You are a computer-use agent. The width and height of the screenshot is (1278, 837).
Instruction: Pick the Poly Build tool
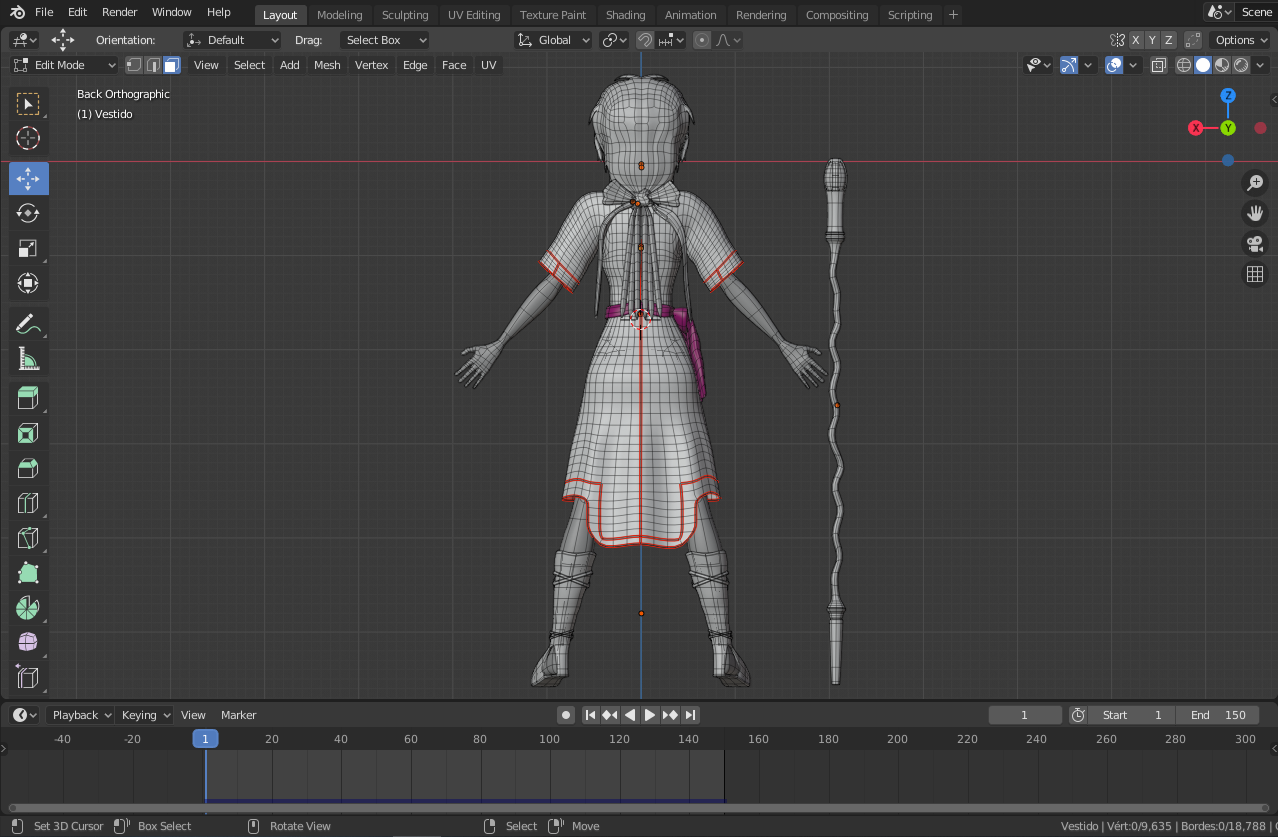coord(28,573)
